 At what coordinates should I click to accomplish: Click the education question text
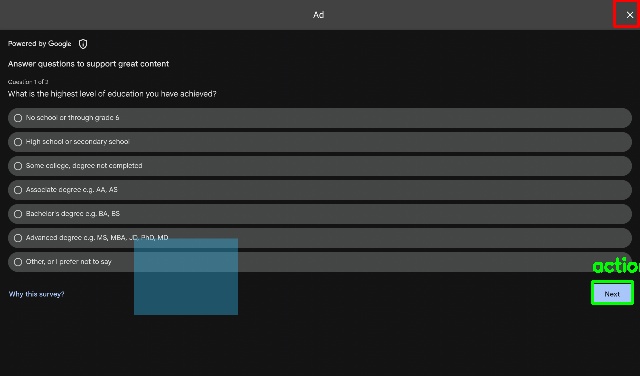(x=112, y=94)
